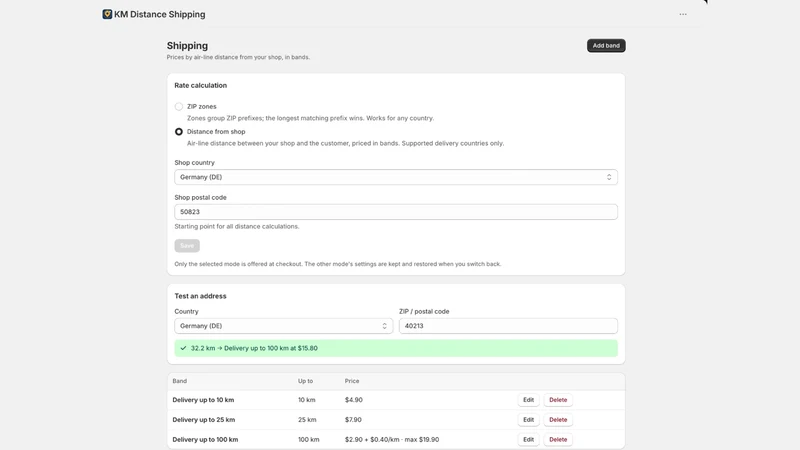Open the Shop country dropdown
Viewport: 800px width, 450px height.
[x=396, y=177]
